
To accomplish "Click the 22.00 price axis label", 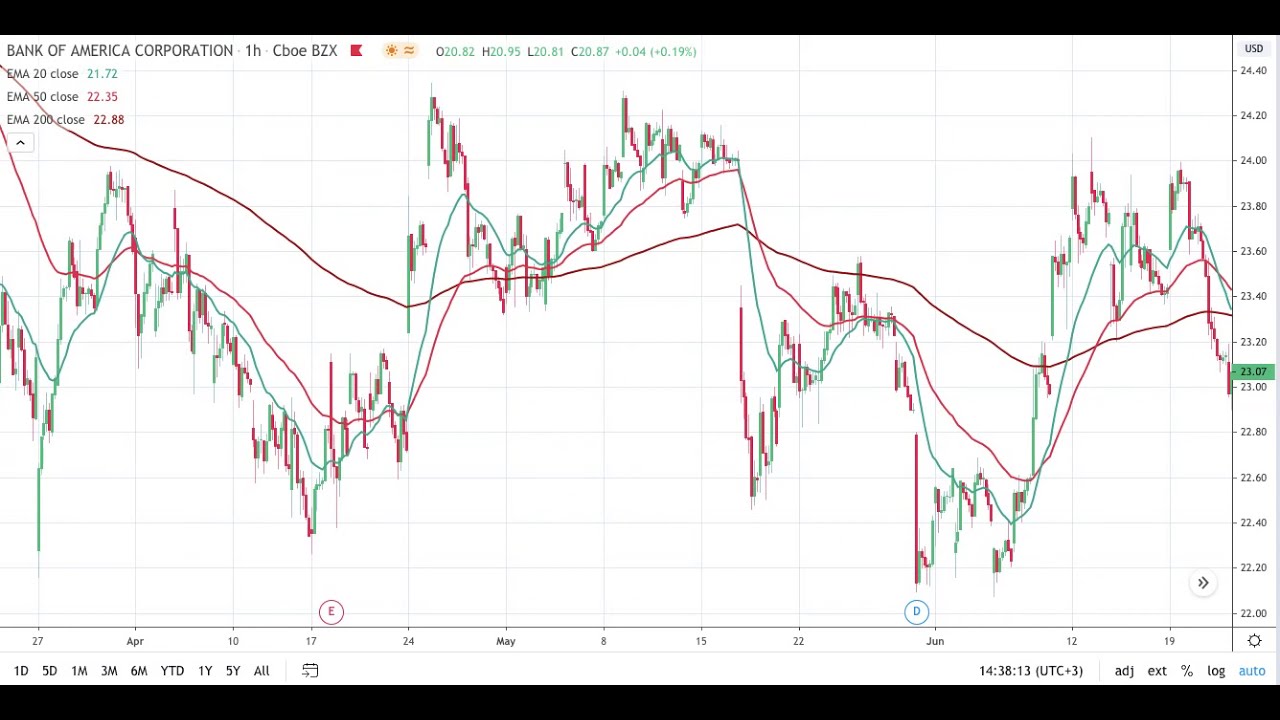I will pyautogui.click(x=1253, y=613).
